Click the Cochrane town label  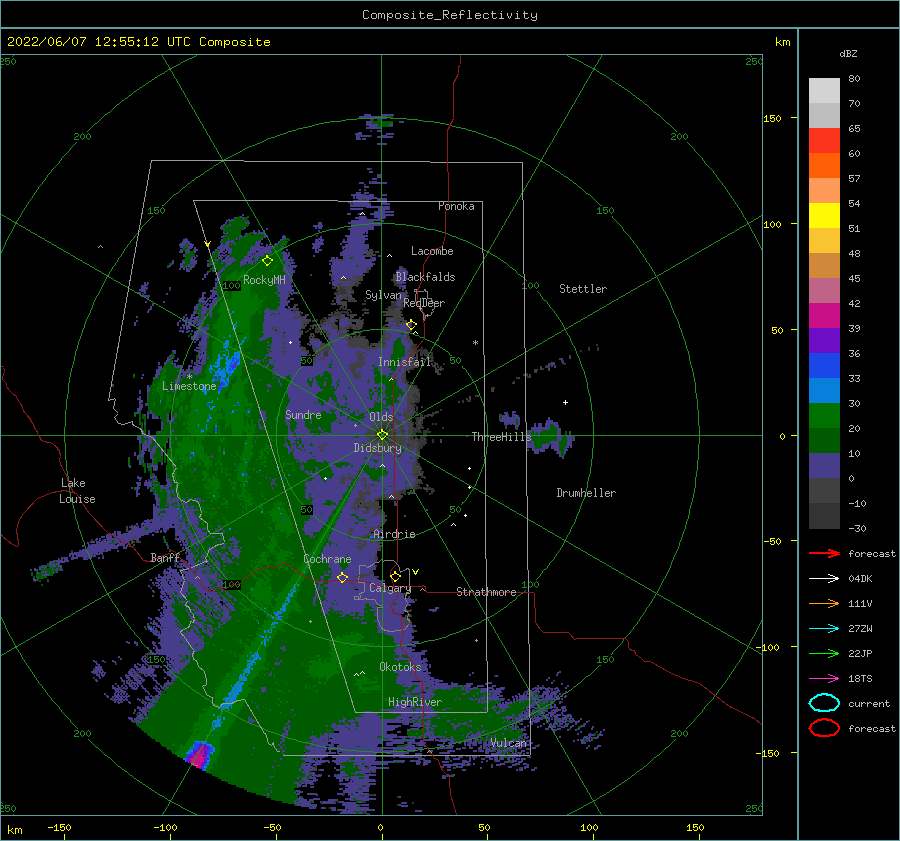coord(327,559)
